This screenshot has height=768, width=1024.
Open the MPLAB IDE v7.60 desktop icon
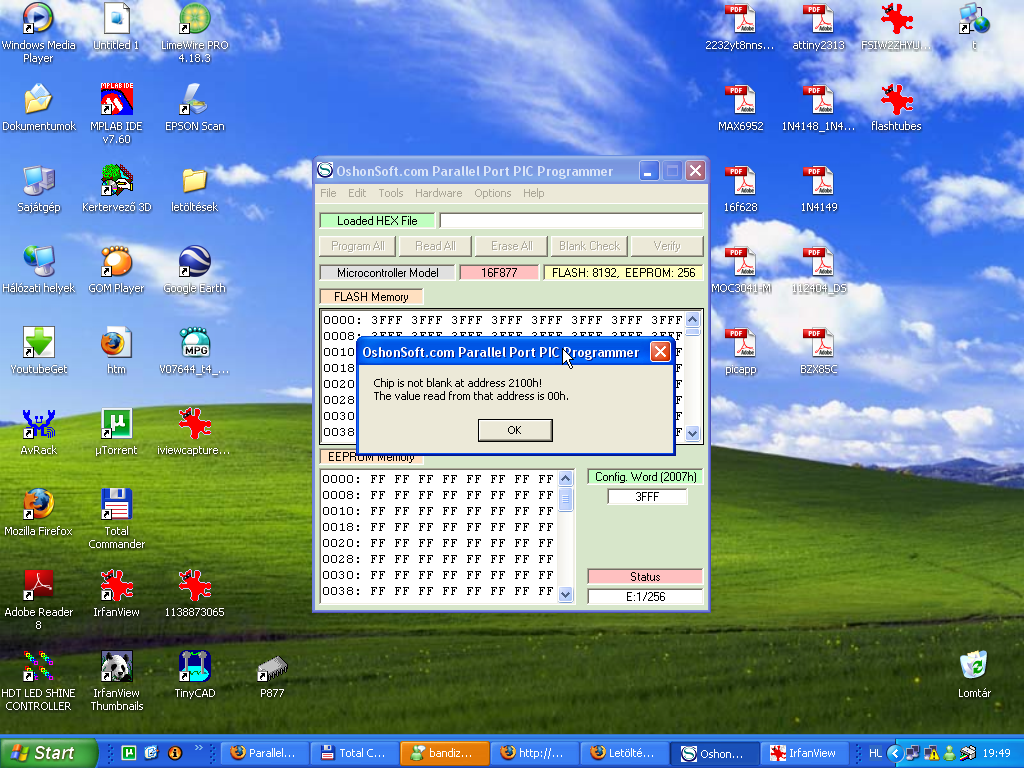(116, 112)
